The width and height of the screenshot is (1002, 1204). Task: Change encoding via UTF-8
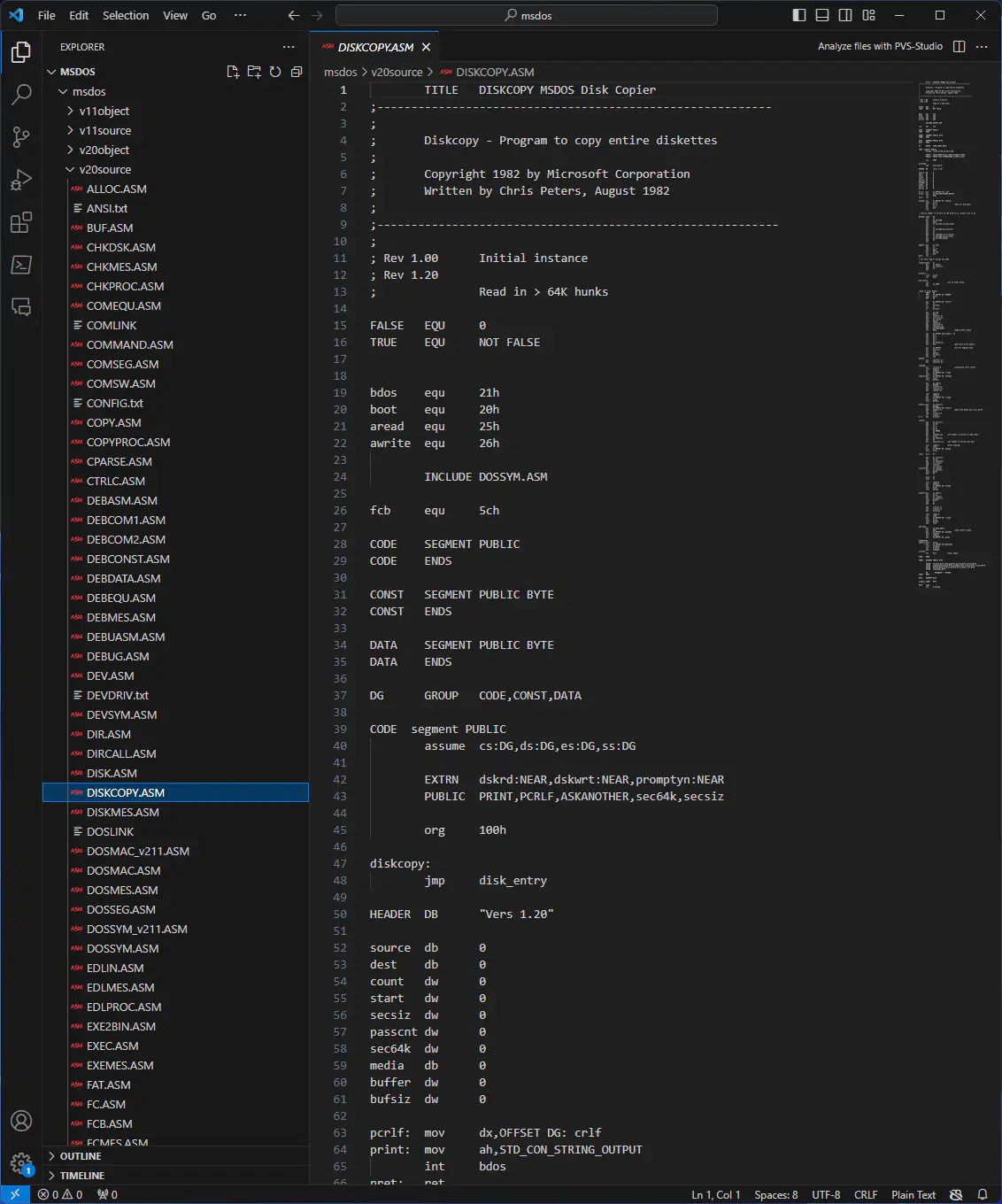(826, 1194)
